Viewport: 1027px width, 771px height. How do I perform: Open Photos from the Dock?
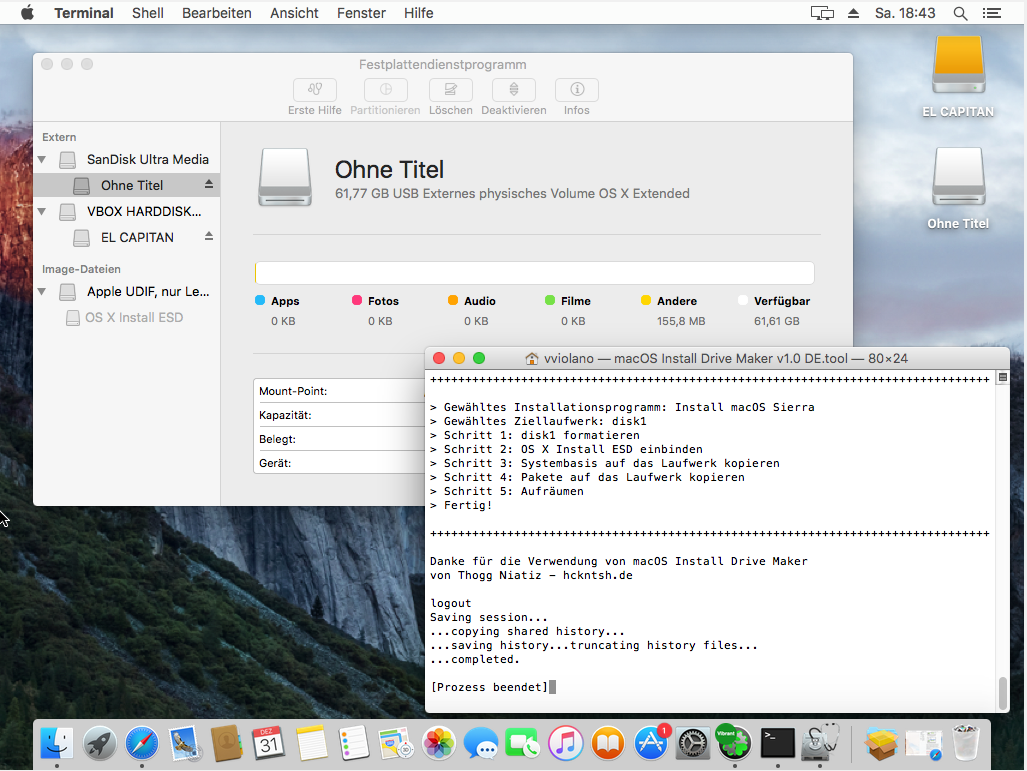coord(439,743)
